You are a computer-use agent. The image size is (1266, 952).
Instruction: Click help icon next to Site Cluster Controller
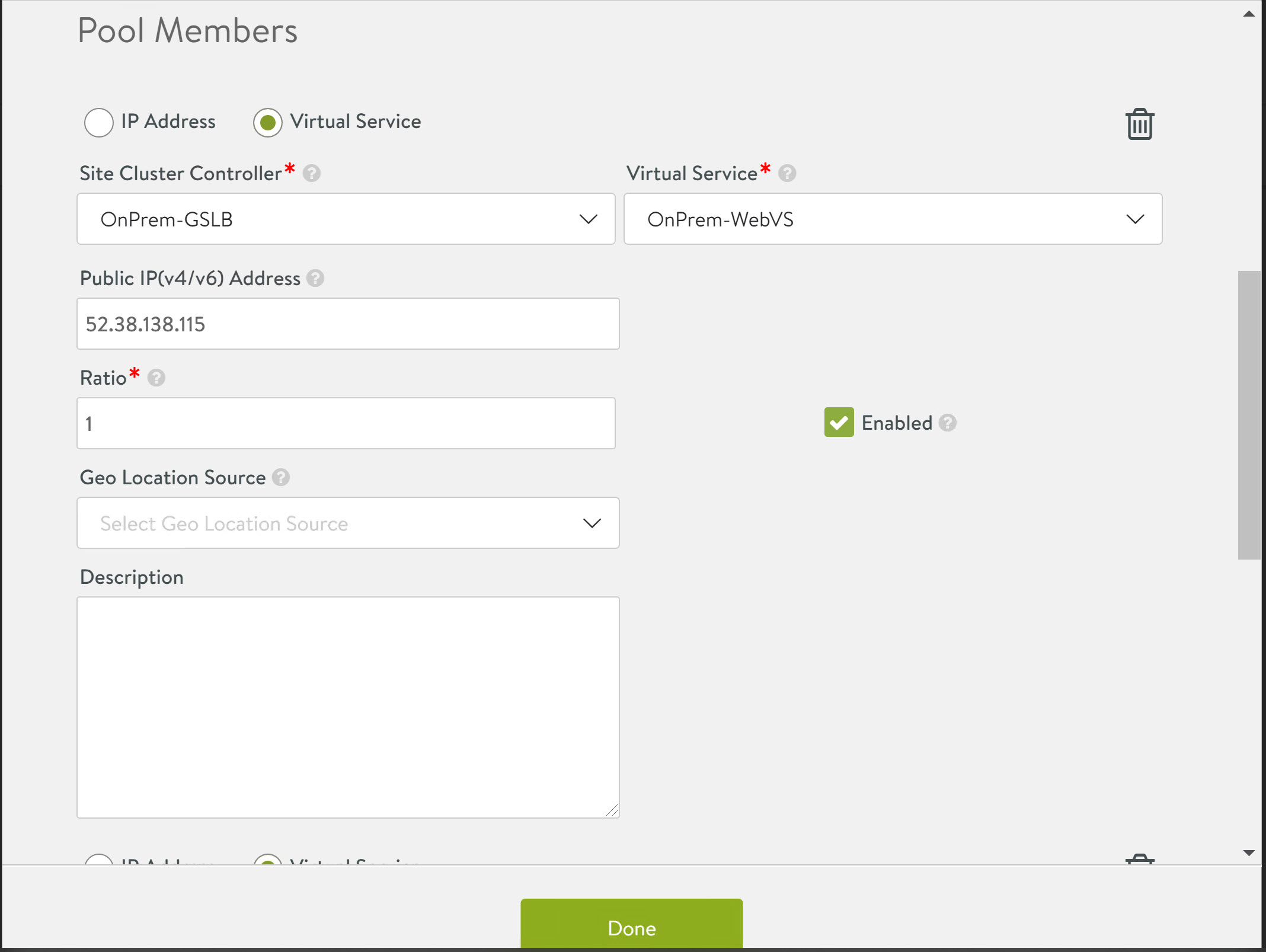312,174
